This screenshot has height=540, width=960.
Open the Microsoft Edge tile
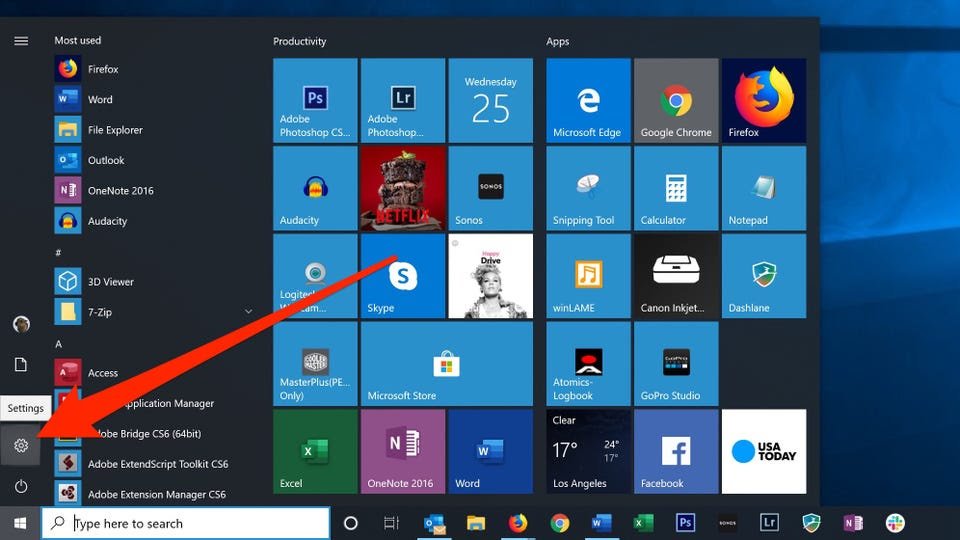[x=588, y=100]
